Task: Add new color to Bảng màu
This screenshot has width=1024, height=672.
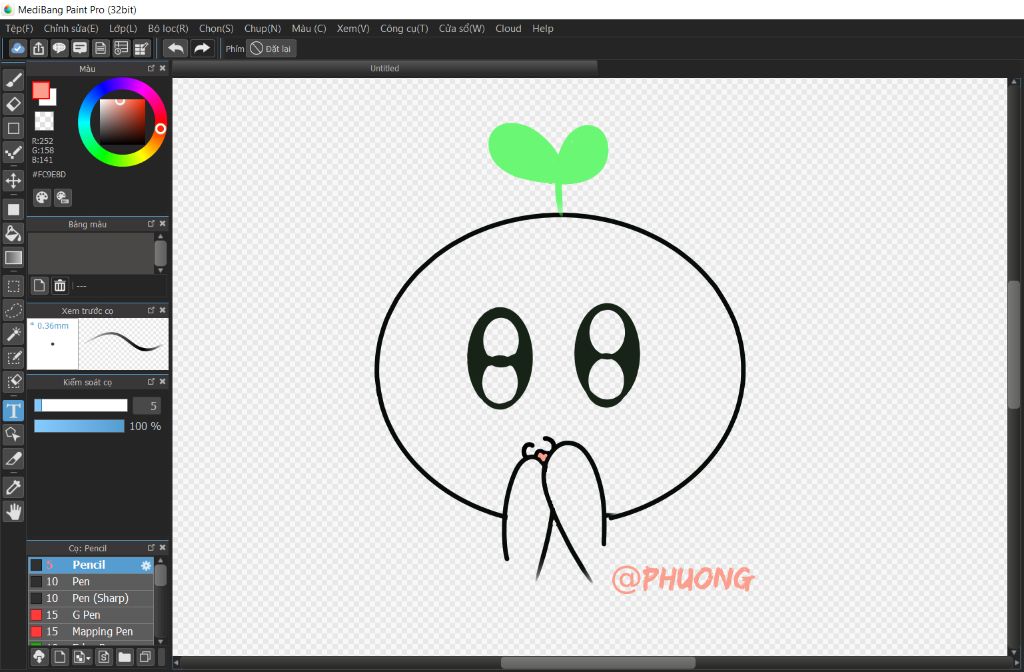Action: click(40, 285)
